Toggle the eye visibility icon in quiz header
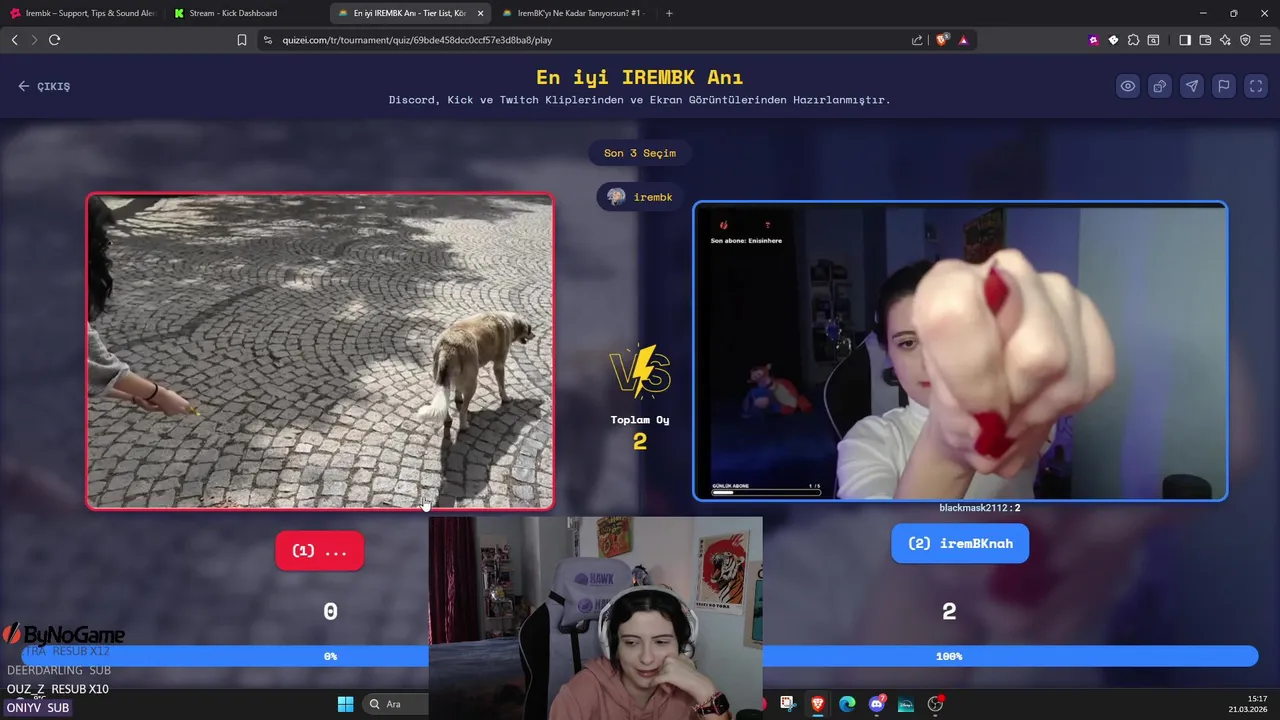This screenshot has height=720, width=1280. [1128, 86]
